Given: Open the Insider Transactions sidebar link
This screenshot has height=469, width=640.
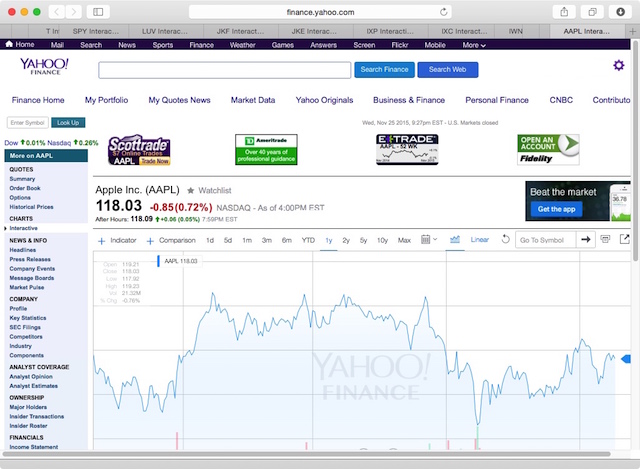Looking at the screenshot, I should coord(37,416).
